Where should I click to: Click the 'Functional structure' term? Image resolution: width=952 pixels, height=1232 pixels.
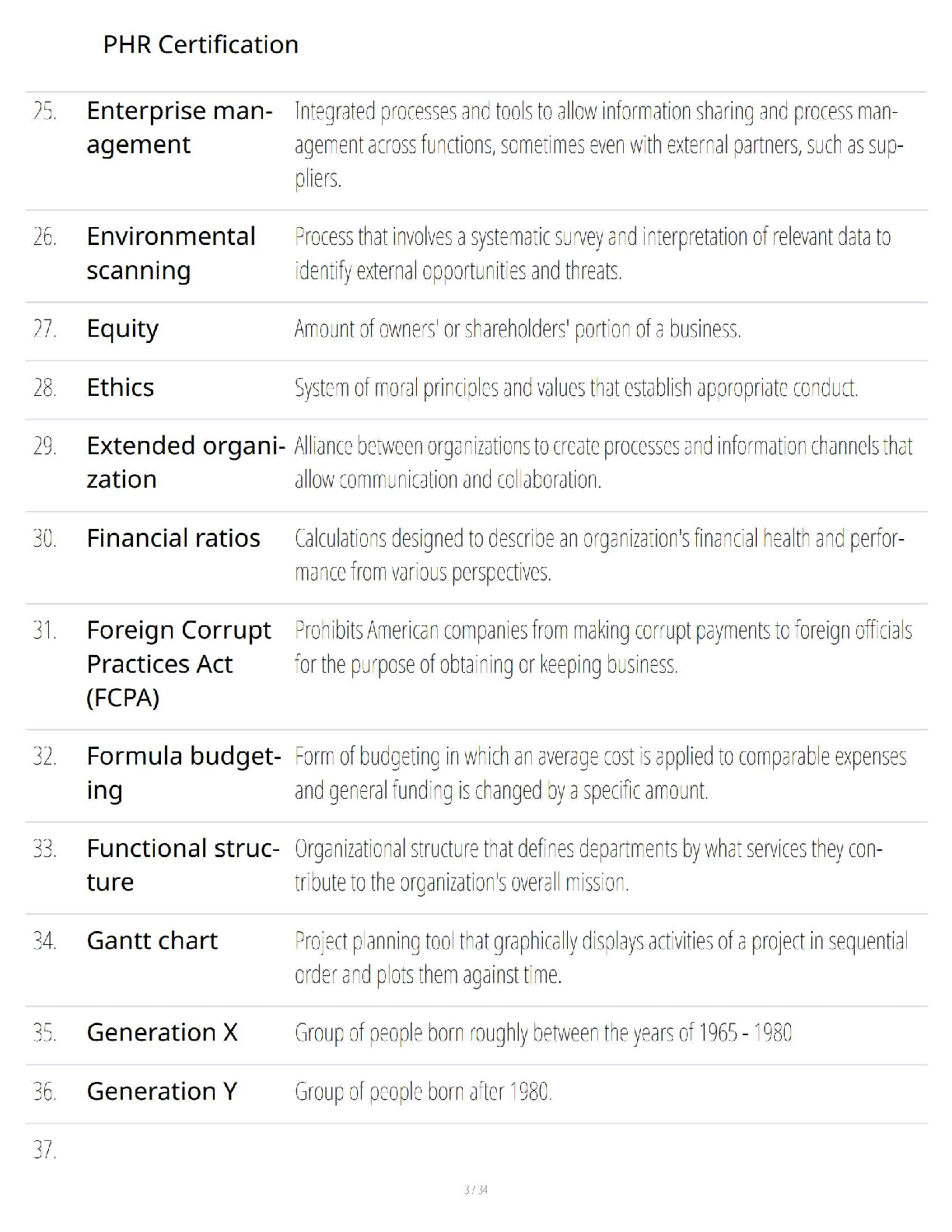pyautogui.click(x=182, y=865)
